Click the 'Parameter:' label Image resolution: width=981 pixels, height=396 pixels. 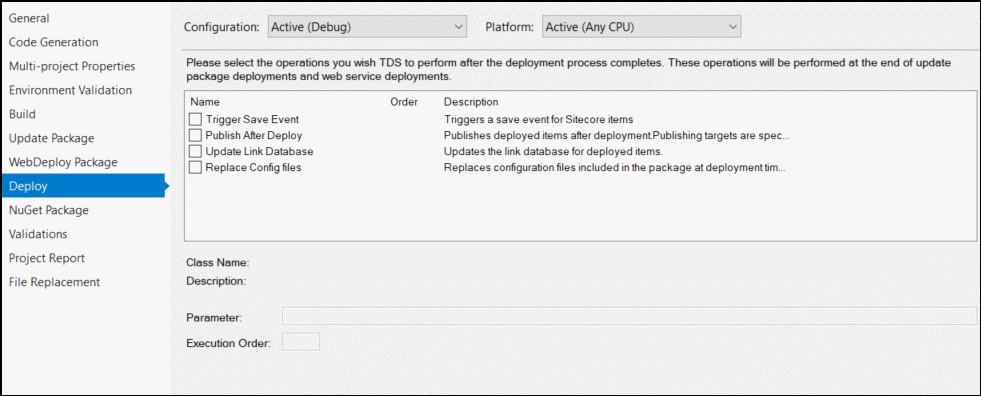[214, 318]
